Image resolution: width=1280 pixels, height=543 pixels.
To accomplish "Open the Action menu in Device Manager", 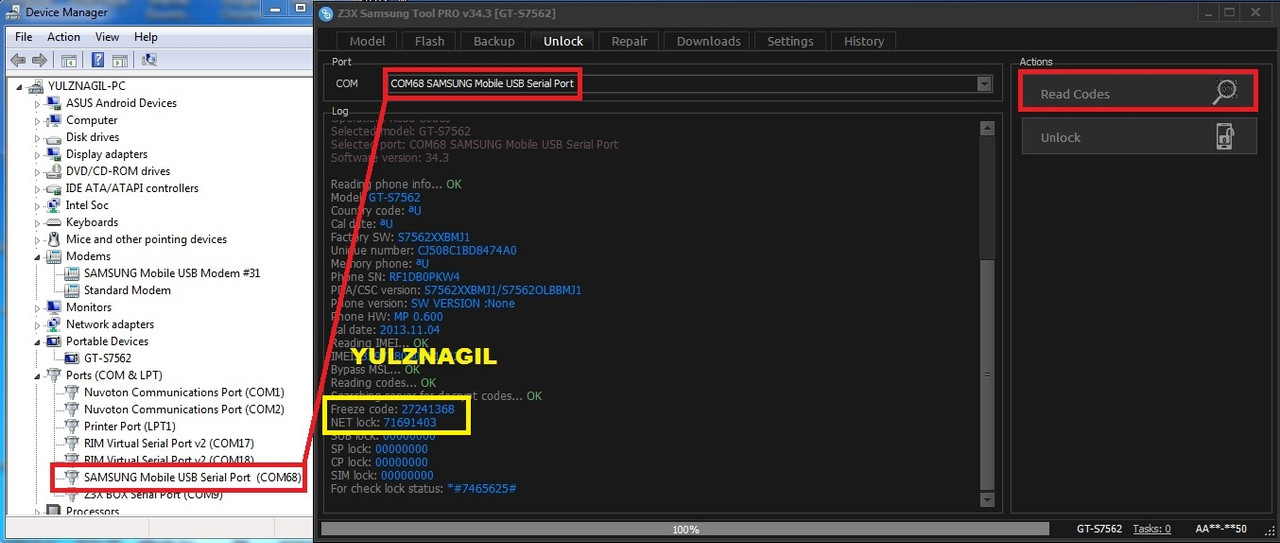I will (x=64, y=37).
